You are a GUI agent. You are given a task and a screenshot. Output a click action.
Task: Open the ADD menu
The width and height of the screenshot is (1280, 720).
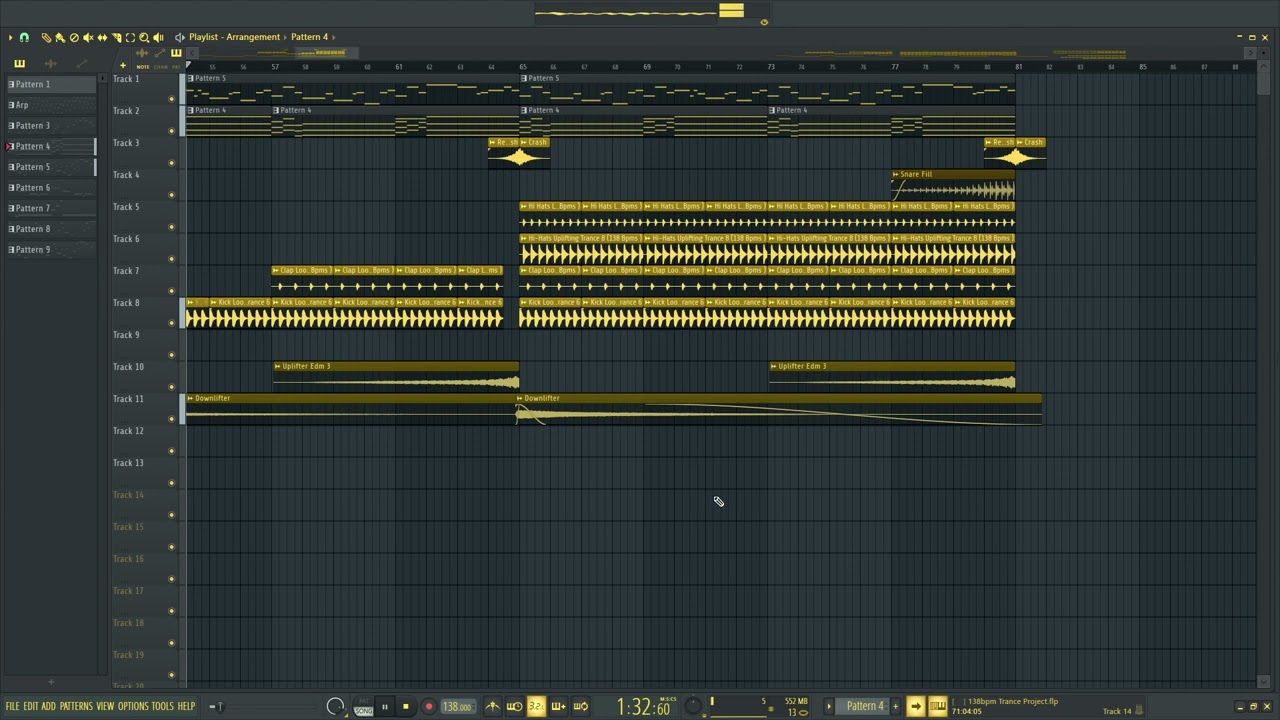click(48, 706)
